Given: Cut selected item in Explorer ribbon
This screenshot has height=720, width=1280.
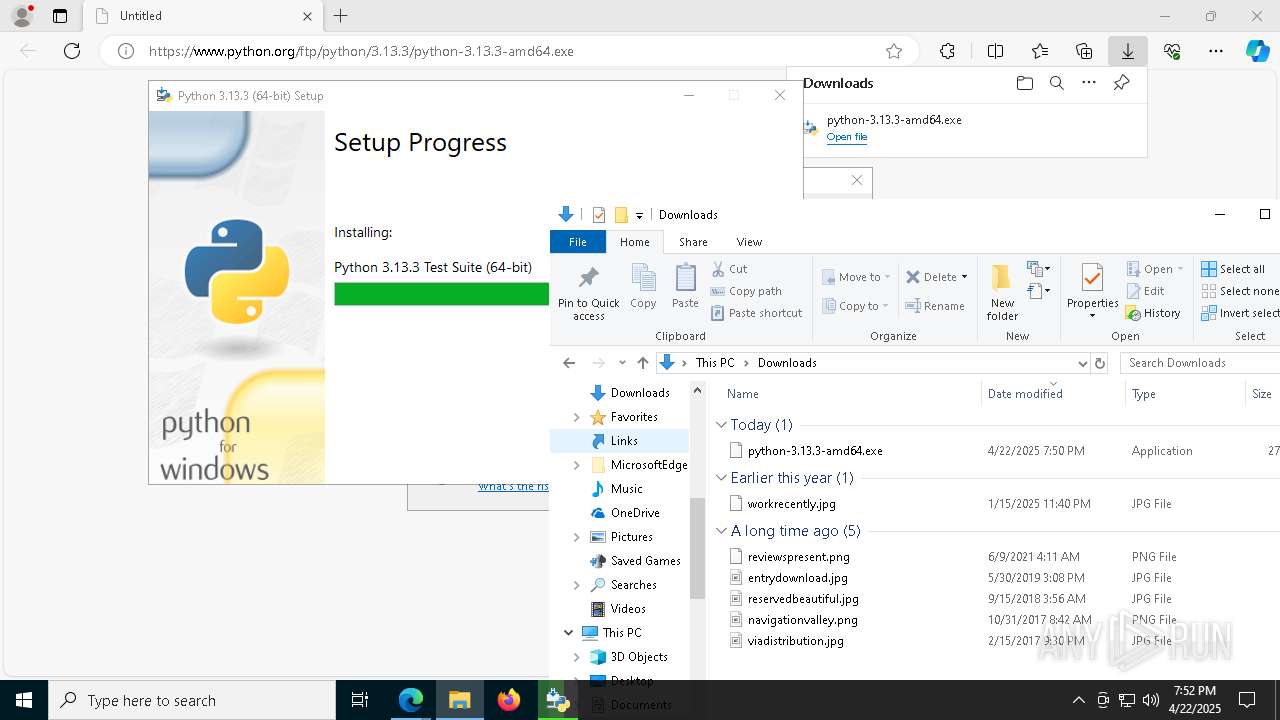Looking at the screenshot, I should pos(730,269).
